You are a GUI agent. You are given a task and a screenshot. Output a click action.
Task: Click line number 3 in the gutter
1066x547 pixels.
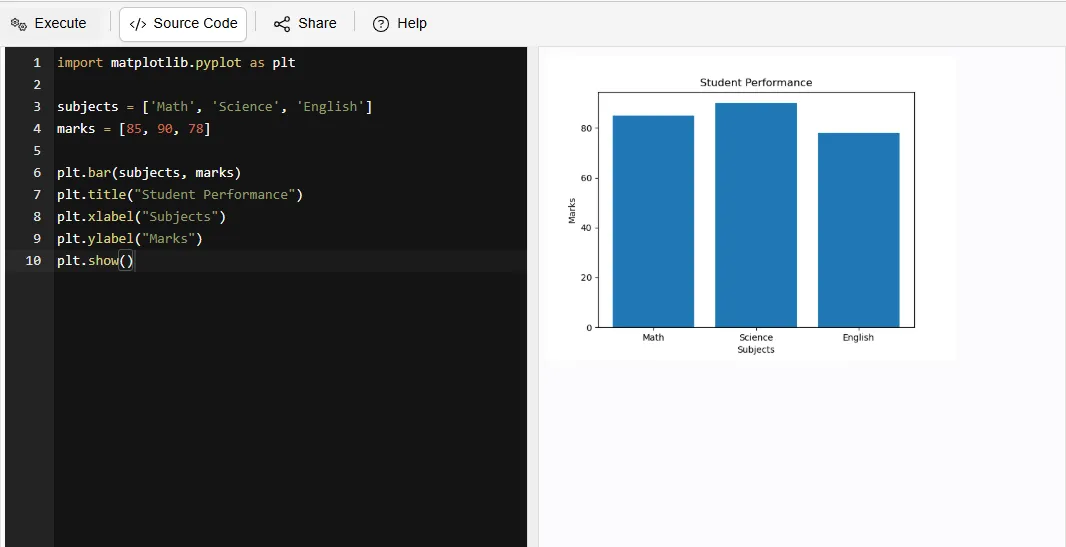click(37, 107)
